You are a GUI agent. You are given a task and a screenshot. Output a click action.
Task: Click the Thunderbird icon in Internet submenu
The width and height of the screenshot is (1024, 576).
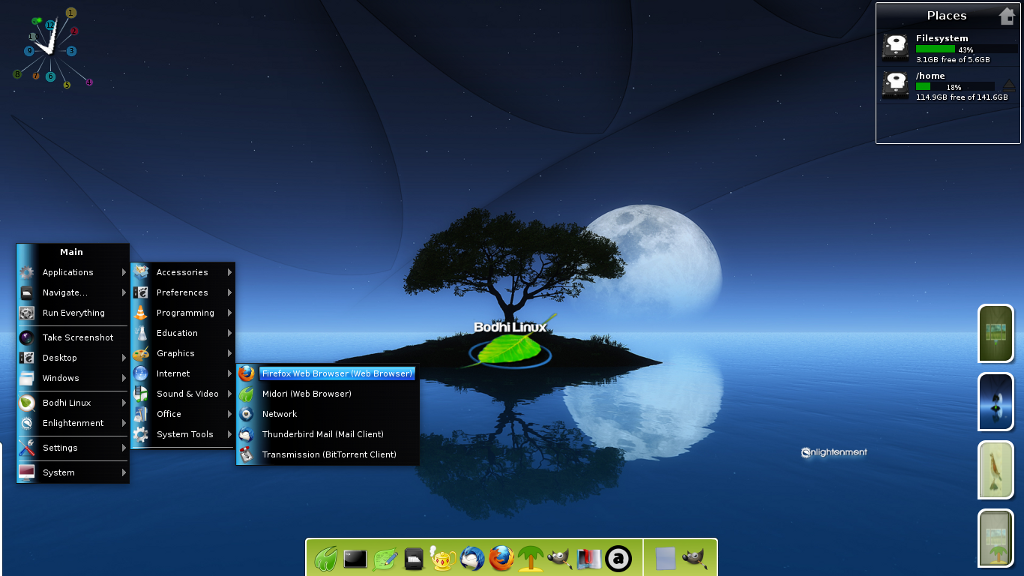pos(246,434)
